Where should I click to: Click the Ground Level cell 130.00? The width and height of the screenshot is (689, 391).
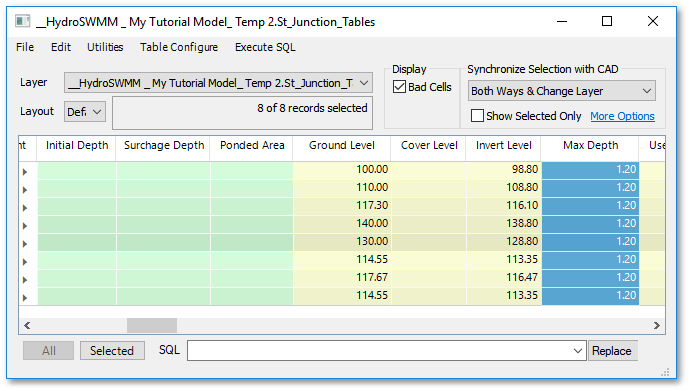coord(342,243)
